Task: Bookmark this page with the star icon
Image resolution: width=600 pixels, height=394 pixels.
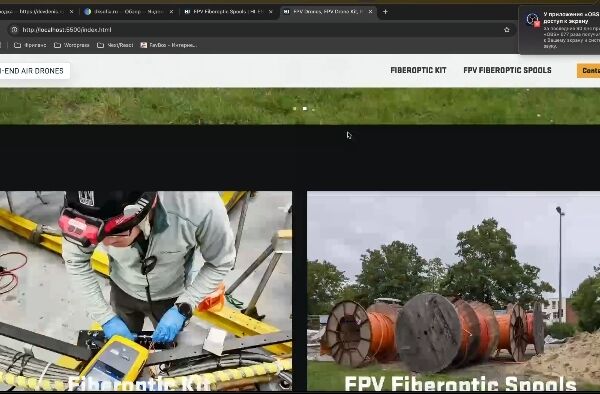Action: (x=507, y=30)
